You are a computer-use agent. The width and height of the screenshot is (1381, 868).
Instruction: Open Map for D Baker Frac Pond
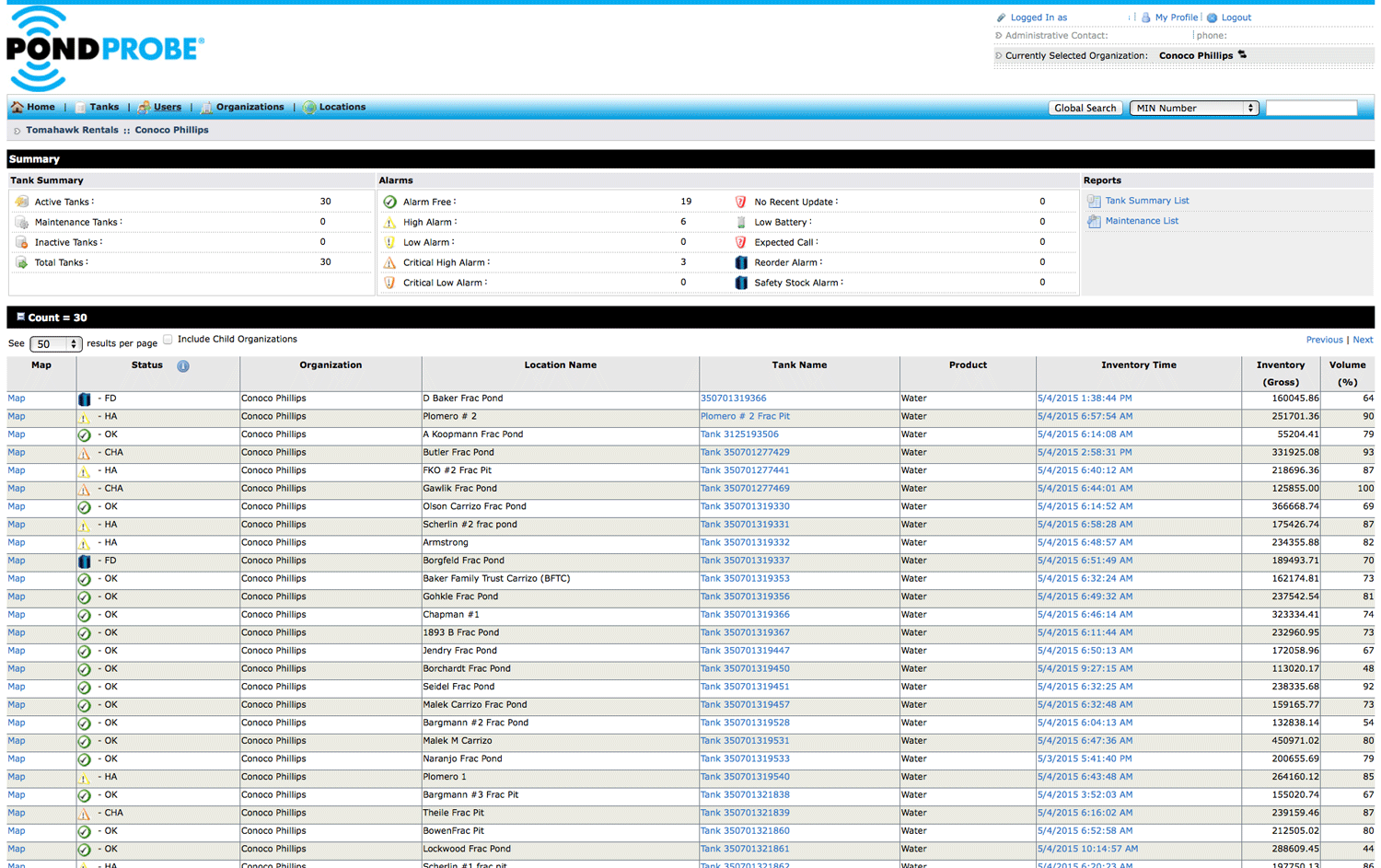17,399
